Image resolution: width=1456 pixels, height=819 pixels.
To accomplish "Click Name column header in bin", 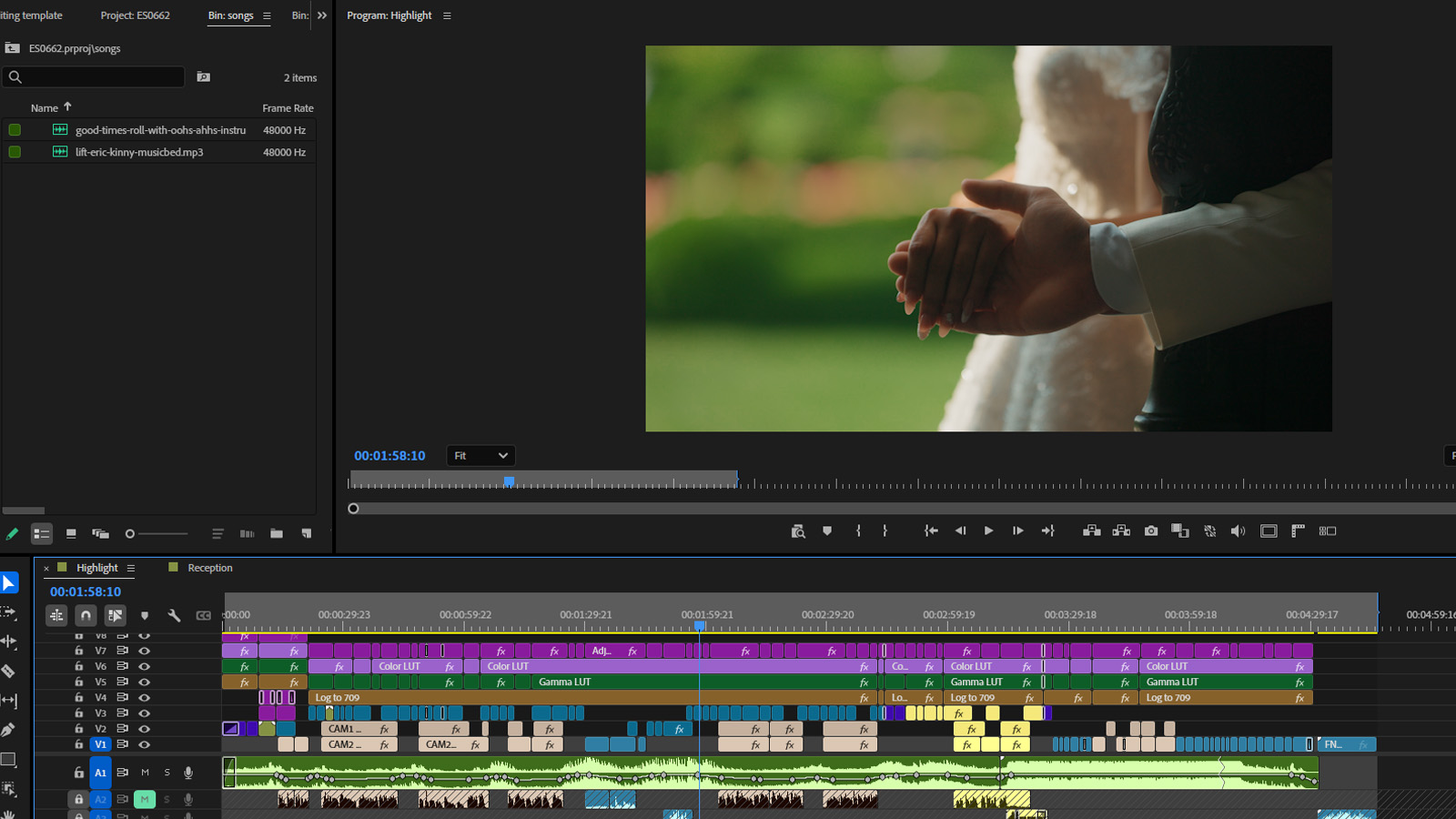I will [x=44, y=108].
